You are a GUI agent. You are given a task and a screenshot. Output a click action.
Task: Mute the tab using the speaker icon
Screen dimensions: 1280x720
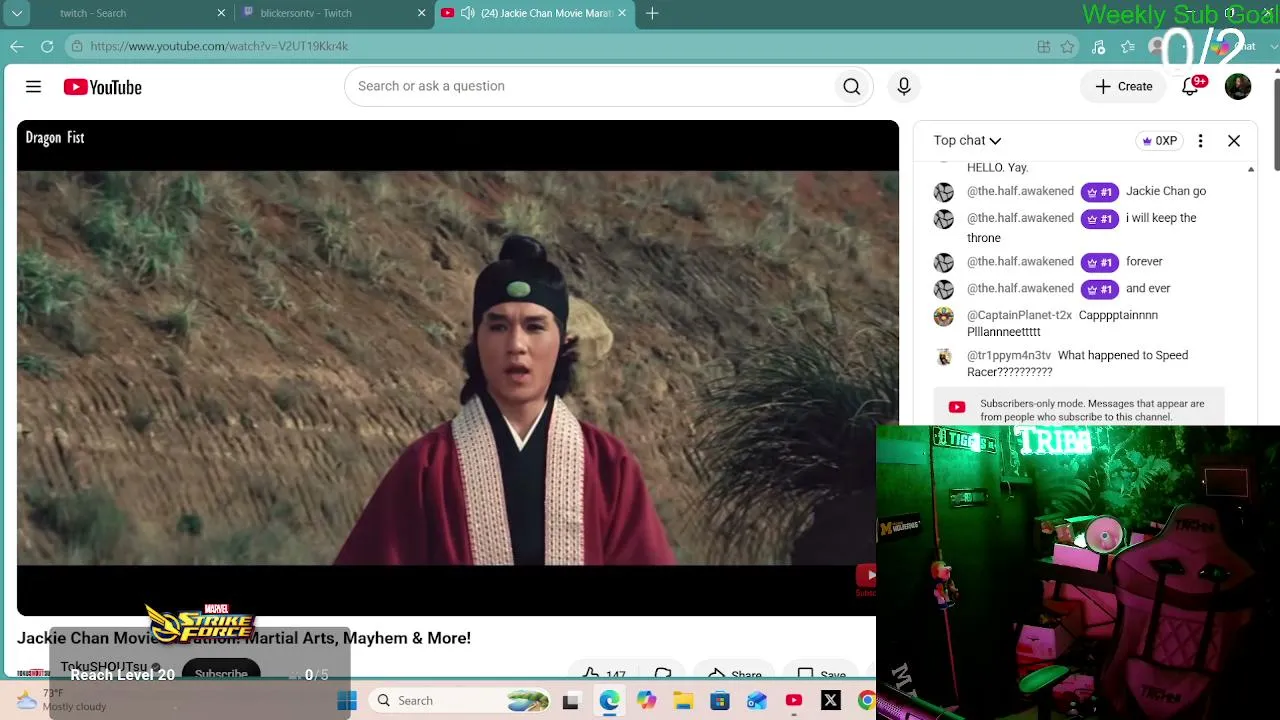tap(467, 13)
